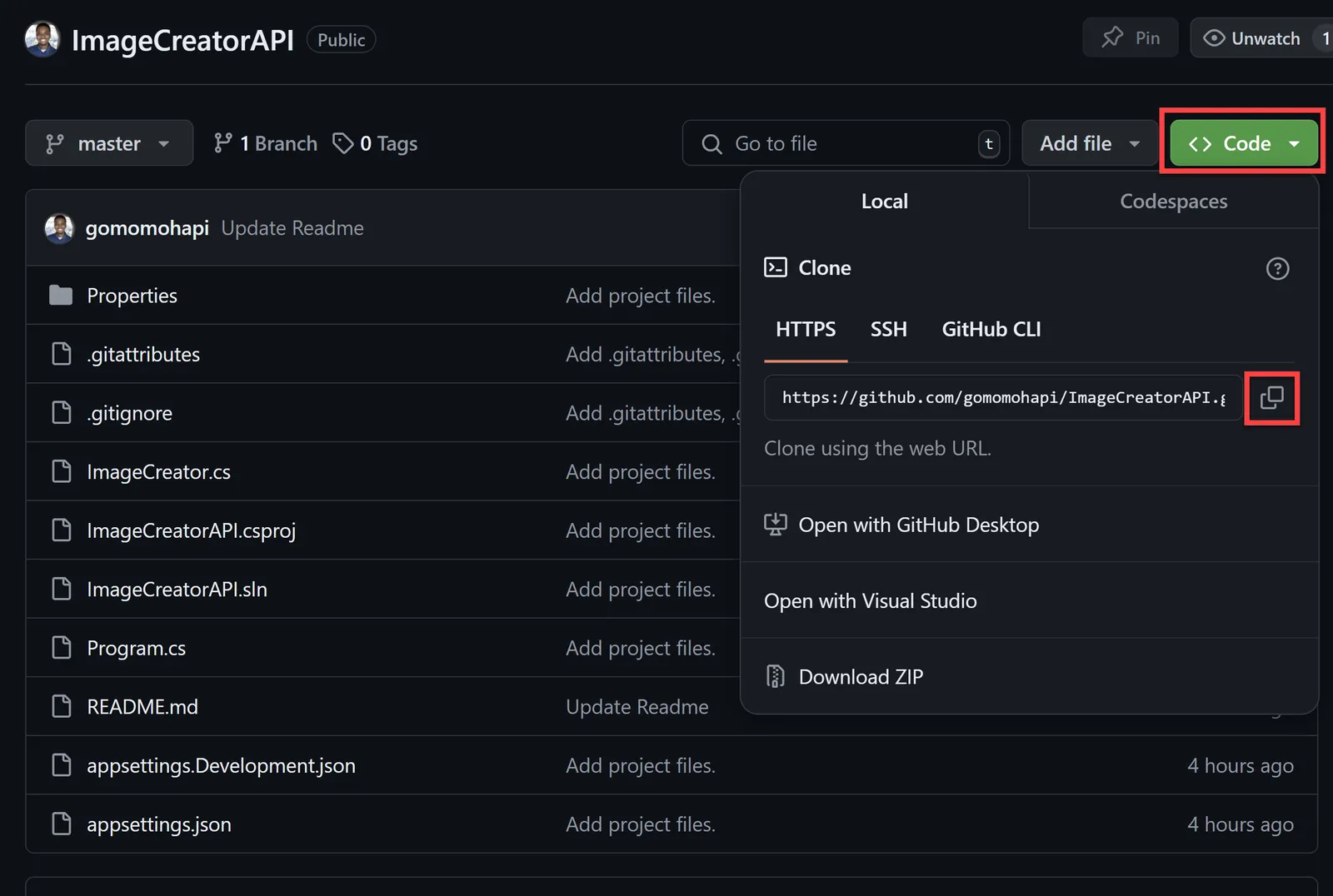Screen dimensions: 1333x896
Task: Click the file icon beside .gitattributes
Action: pyautogui.click(x=62, y=354)
